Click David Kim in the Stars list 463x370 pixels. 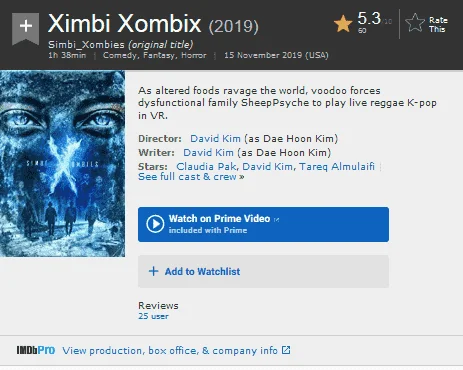tap(267, 166)
